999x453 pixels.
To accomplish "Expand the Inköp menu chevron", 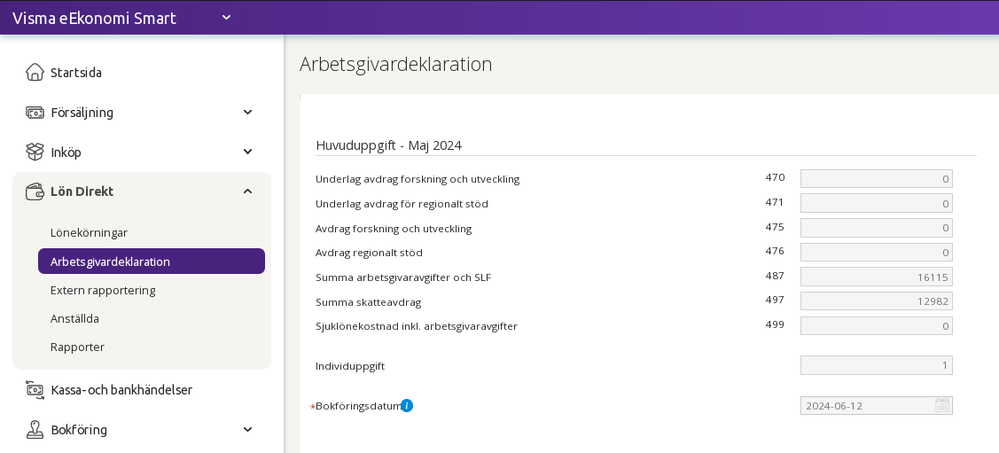I will point(248,152).
